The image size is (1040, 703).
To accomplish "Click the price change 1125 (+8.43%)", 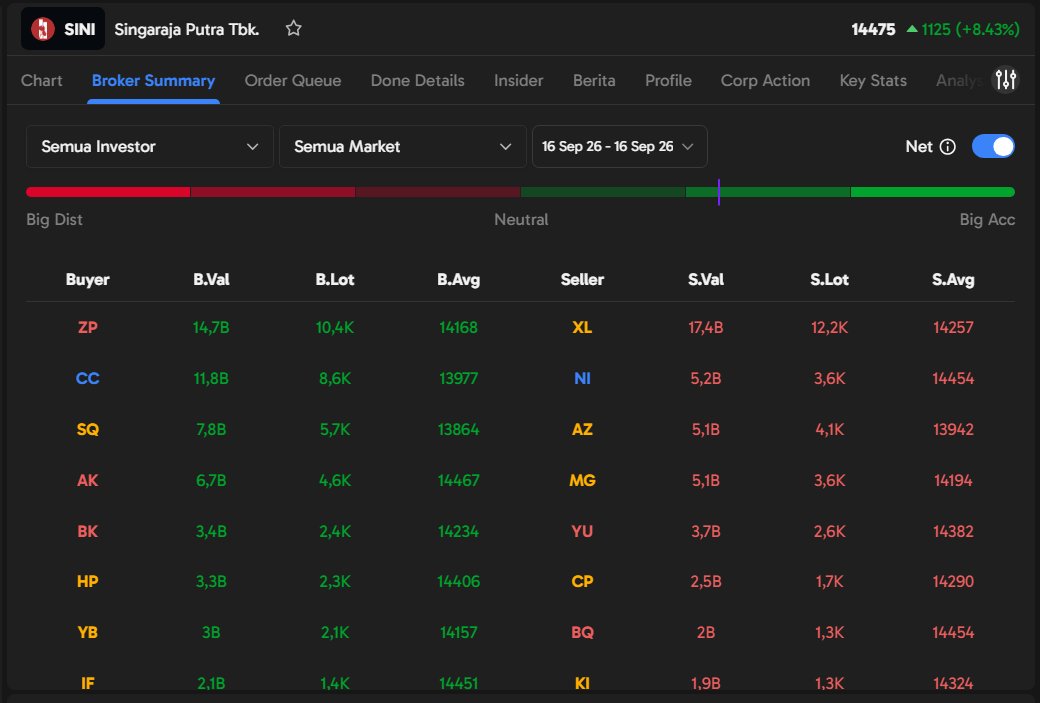I will pyautogui.click(x=963, y=29).
